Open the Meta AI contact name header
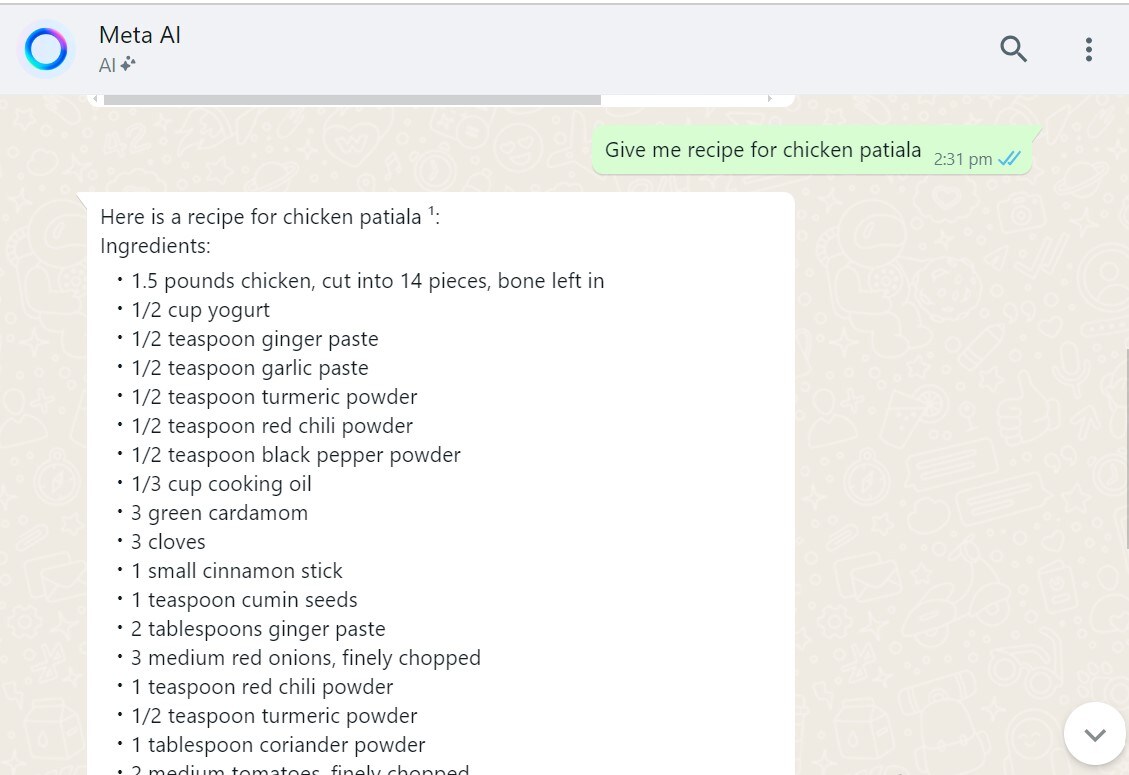 140,35
